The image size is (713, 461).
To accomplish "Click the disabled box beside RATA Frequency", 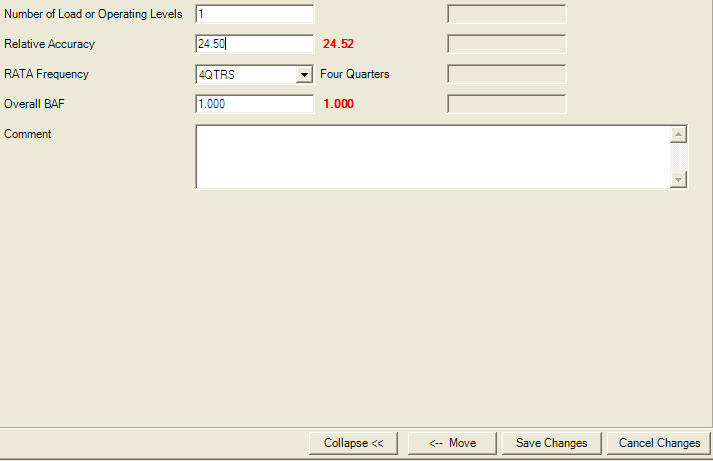I will 507,74.
